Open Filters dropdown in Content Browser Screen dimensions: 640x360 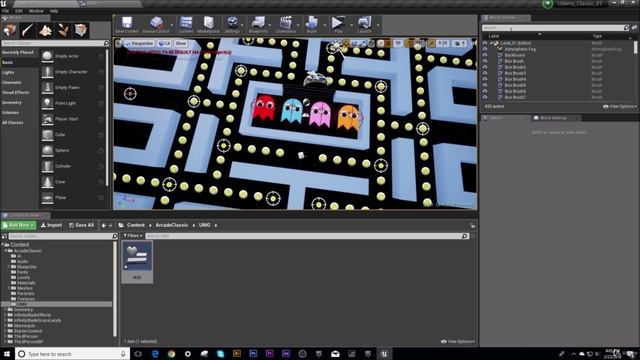[x=133, y=236]
